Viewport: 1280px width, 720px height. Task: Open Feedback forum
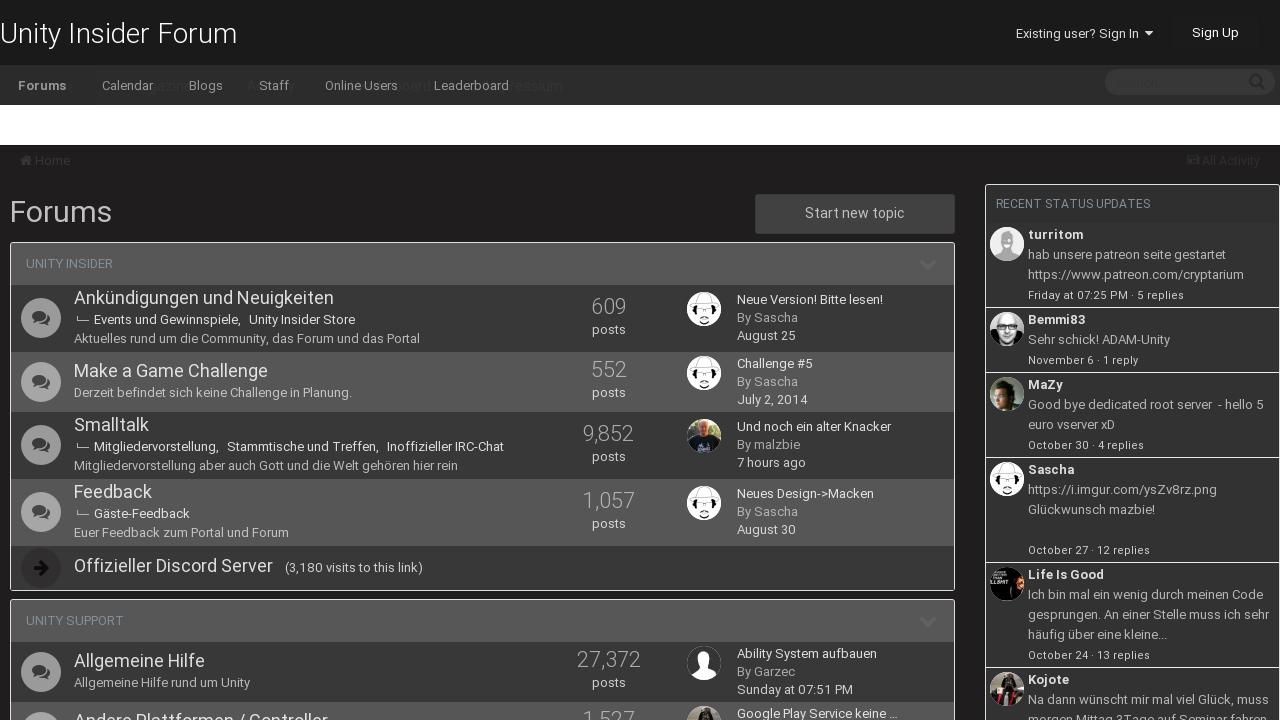[x=113, y=492]
